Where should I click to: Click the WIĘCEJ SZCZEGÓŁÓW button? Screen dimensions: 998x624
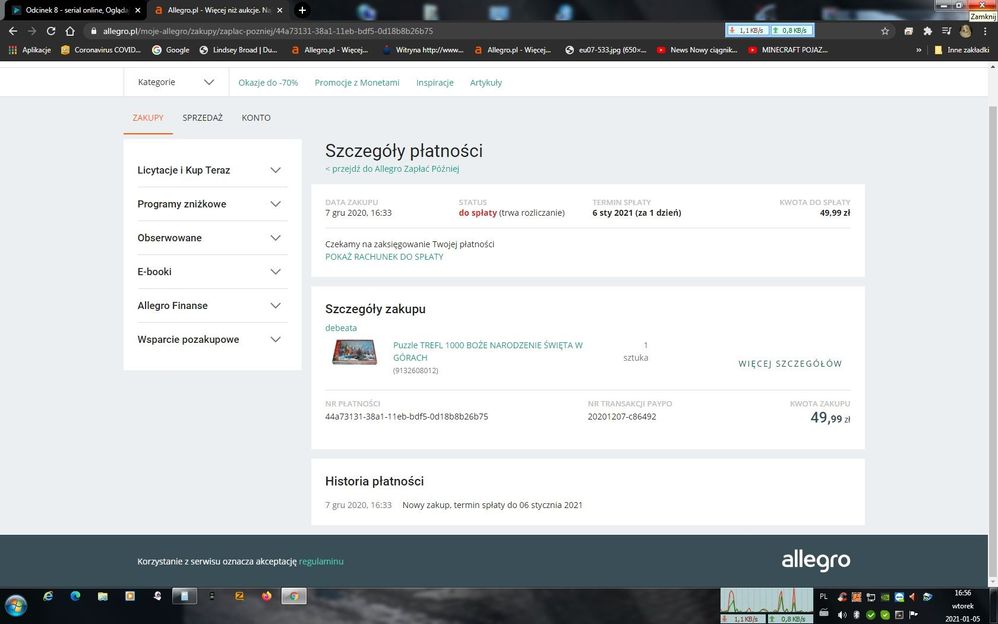pos(790,364)
